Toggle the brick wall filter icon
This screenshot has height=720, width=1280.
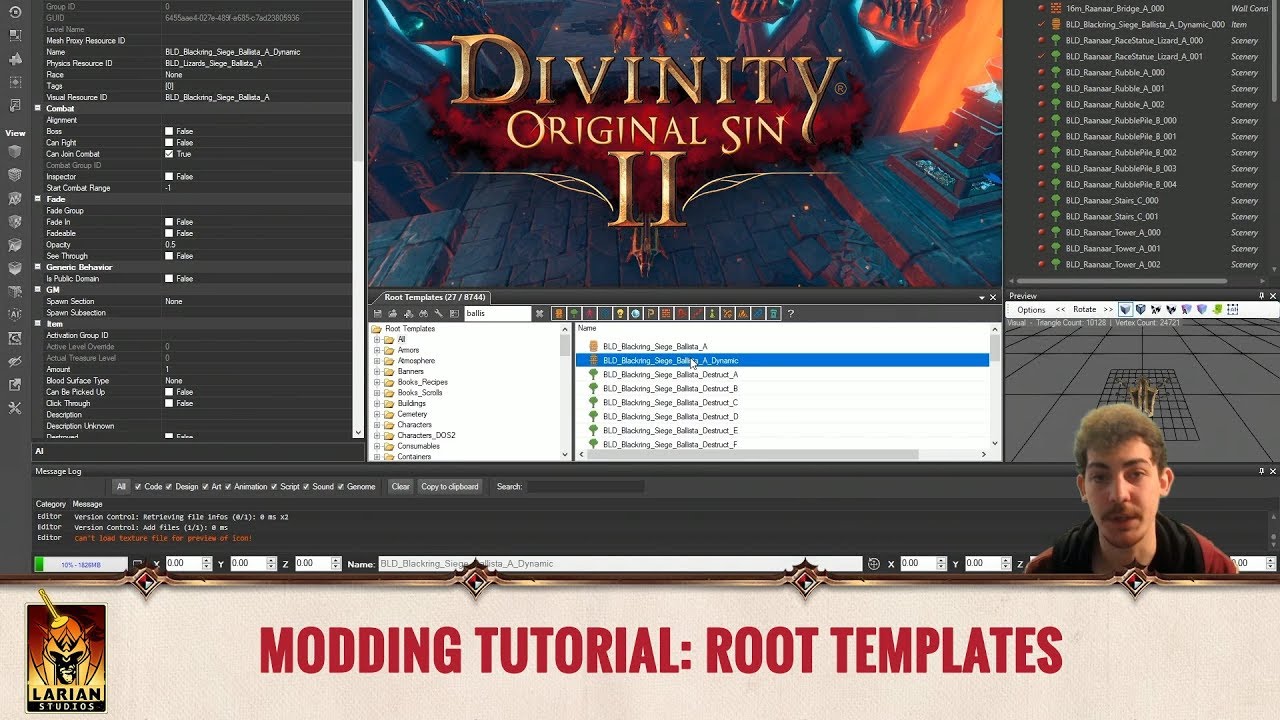coord(666,314)
